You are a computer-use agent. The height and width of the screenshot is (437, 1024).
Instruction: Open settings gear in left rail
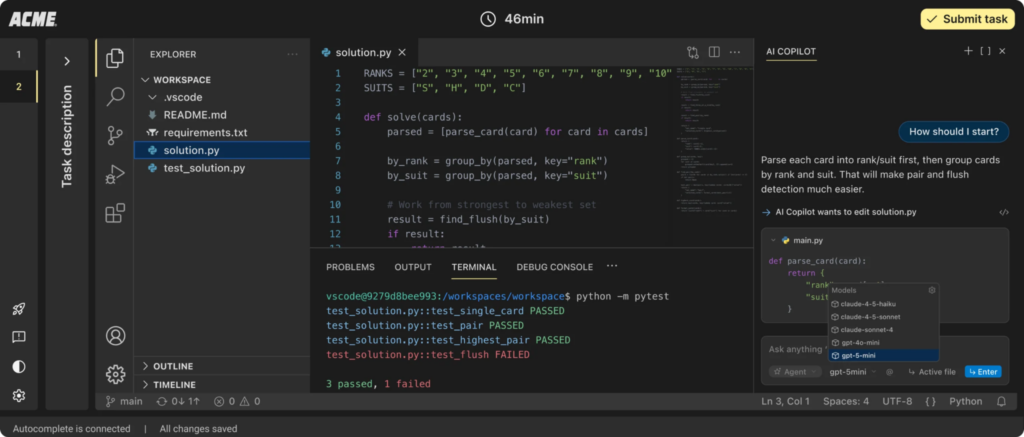point(19,395)
